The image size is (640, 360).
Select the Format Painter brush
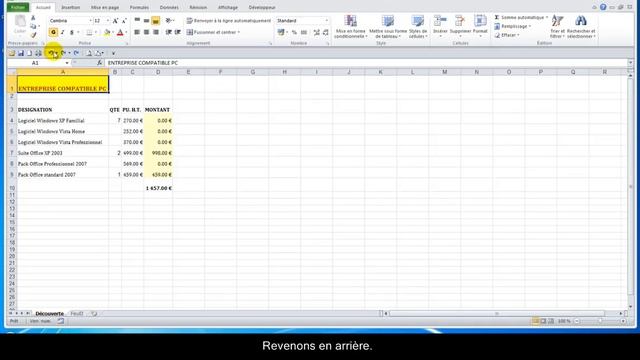click(33, 36)
